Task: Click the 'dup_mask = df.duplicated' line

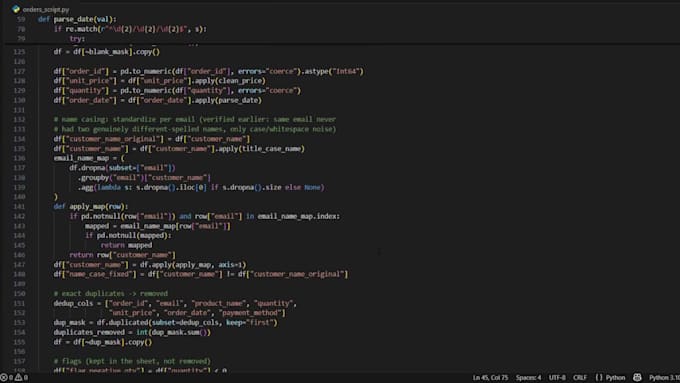Action: (x=165, y=322)
